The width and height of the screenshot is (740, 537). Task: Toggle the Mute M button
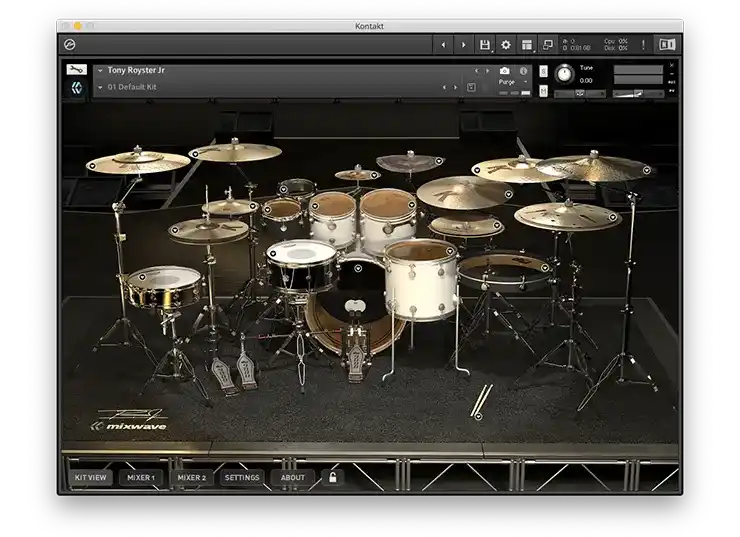click(x=544, y=91)
